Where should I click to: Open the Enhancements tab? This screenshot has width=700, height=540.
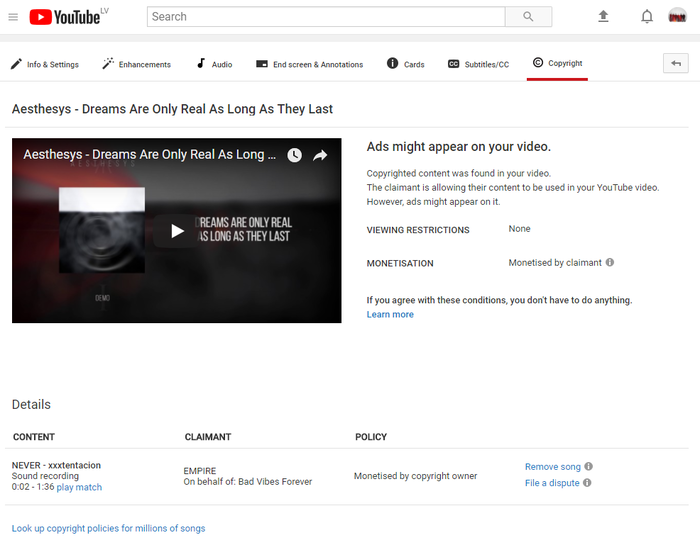coord(136,64)
